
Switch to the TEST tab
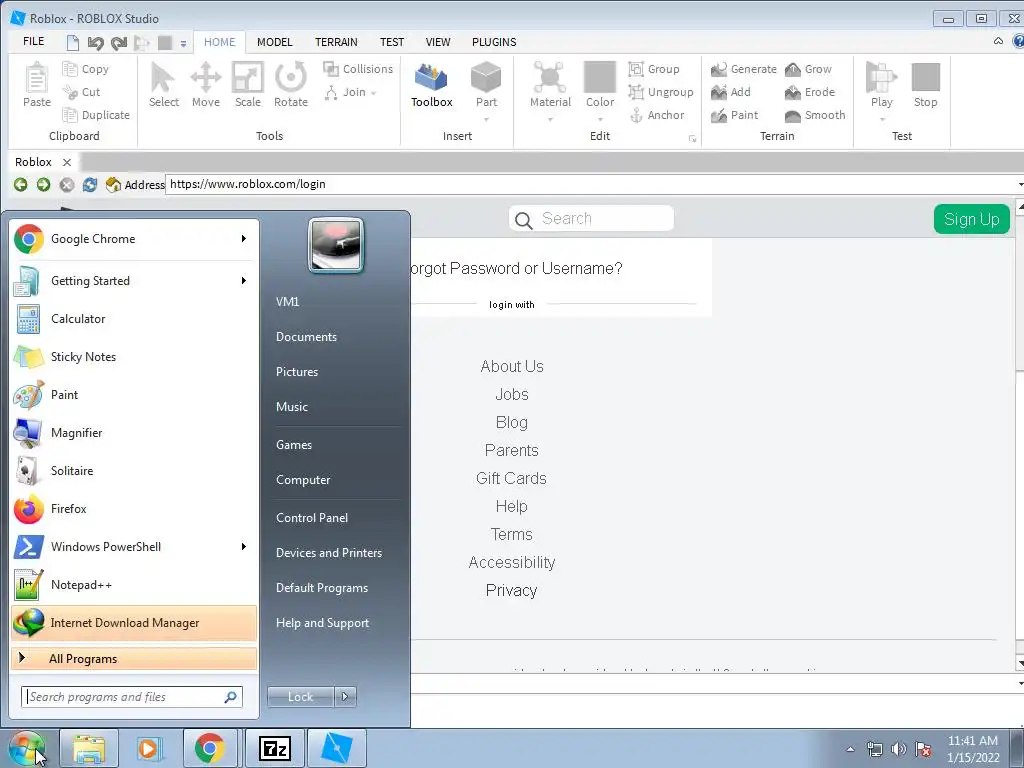392,42
